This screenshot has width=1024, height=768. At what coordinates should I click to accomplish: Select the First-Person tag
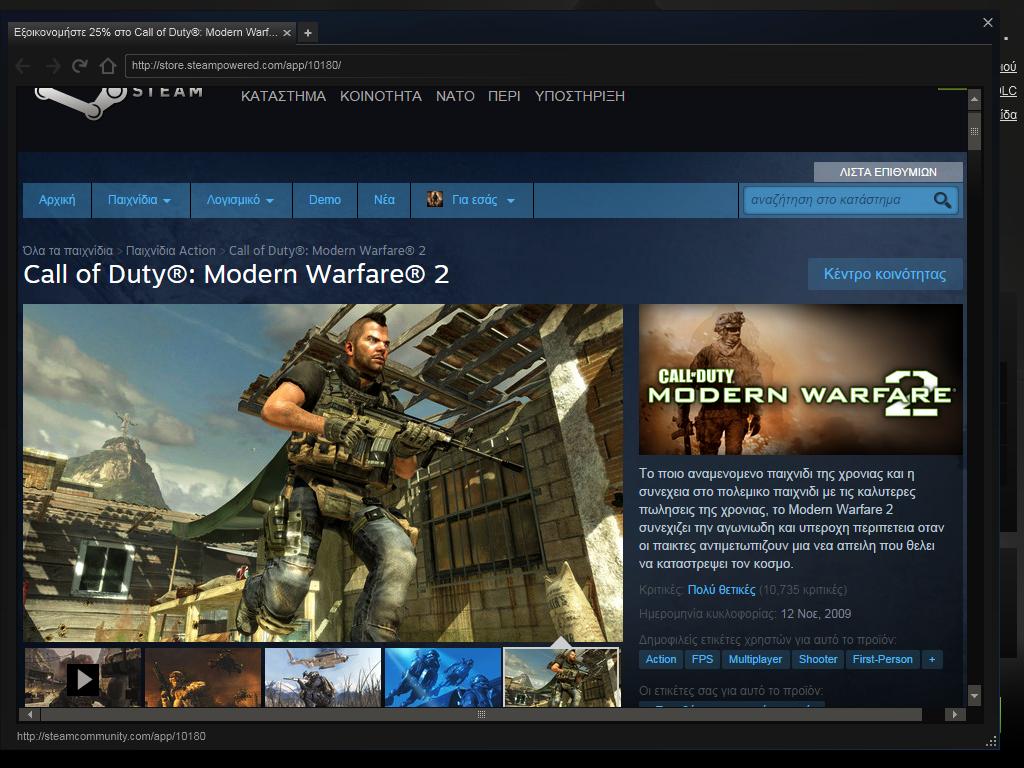click(882, 660)
